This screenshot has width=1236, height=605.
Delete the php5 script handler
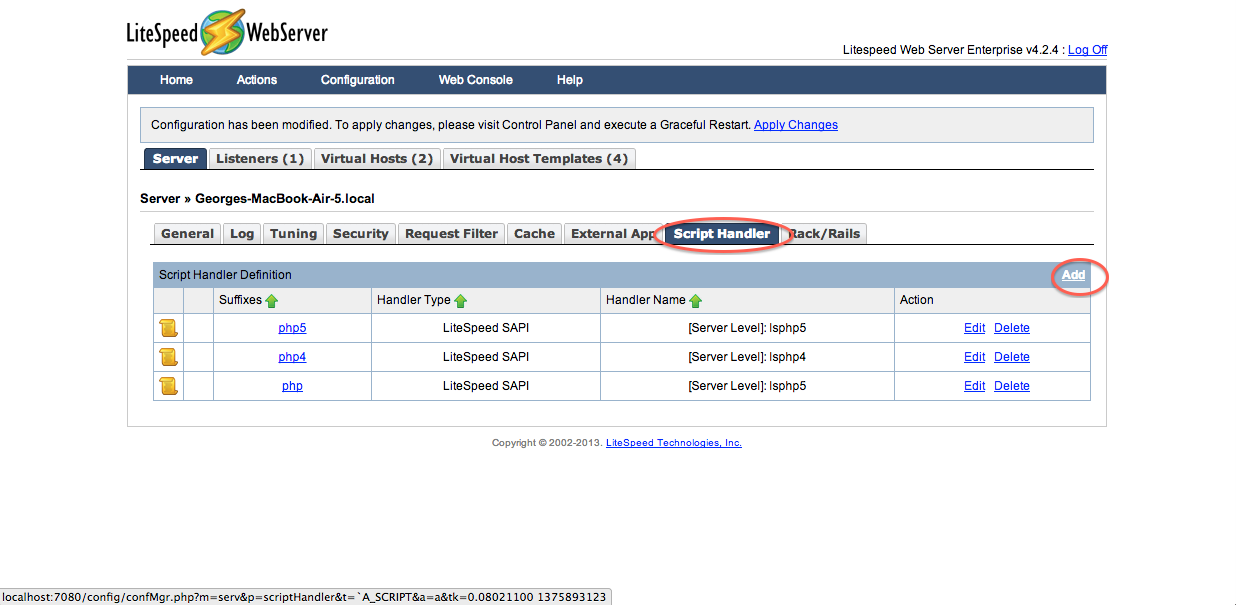[x=1012, y=328]
